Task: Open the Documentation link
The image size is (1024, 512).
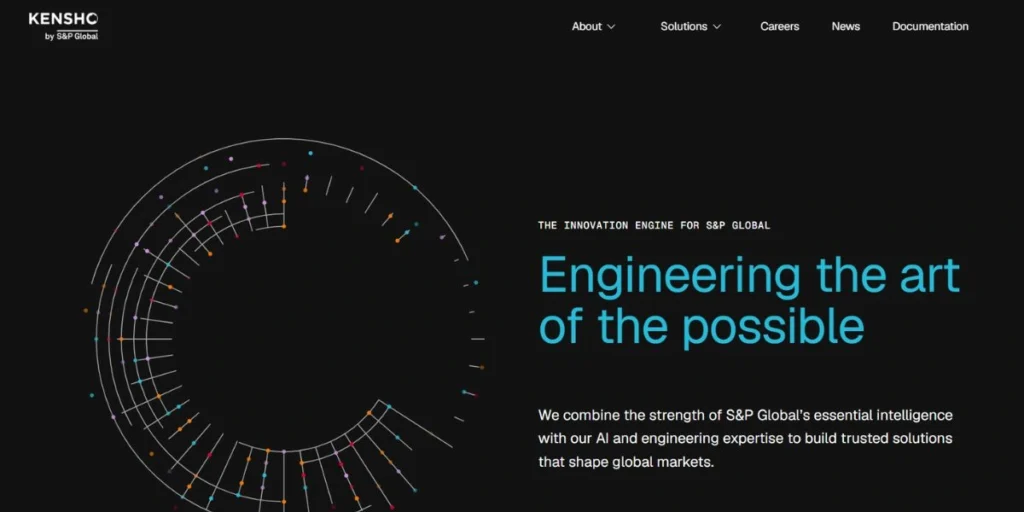Action: (930, 27)
